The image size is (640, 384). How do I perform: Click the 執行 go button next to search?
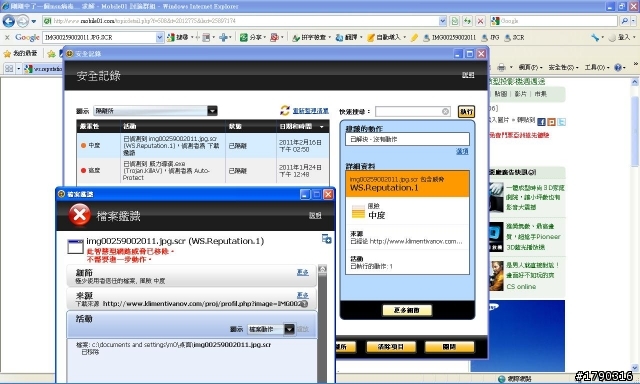[466, 111]
